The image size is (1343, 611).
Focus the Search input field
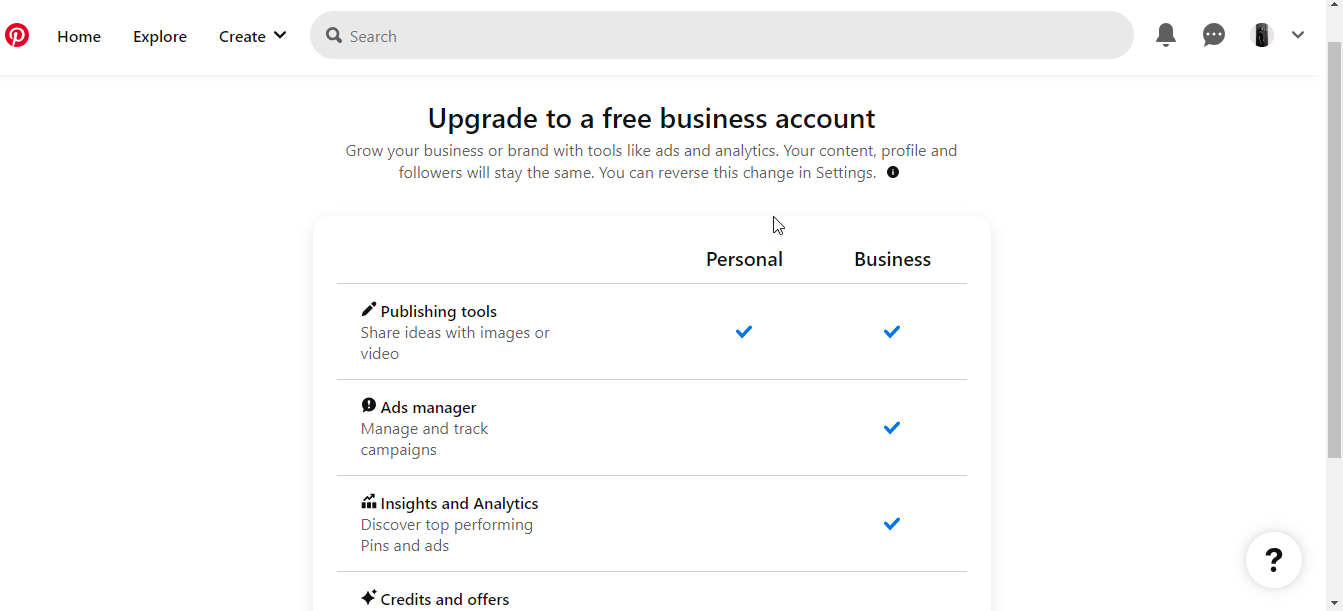pyautogui.click(x=722, y=36)
